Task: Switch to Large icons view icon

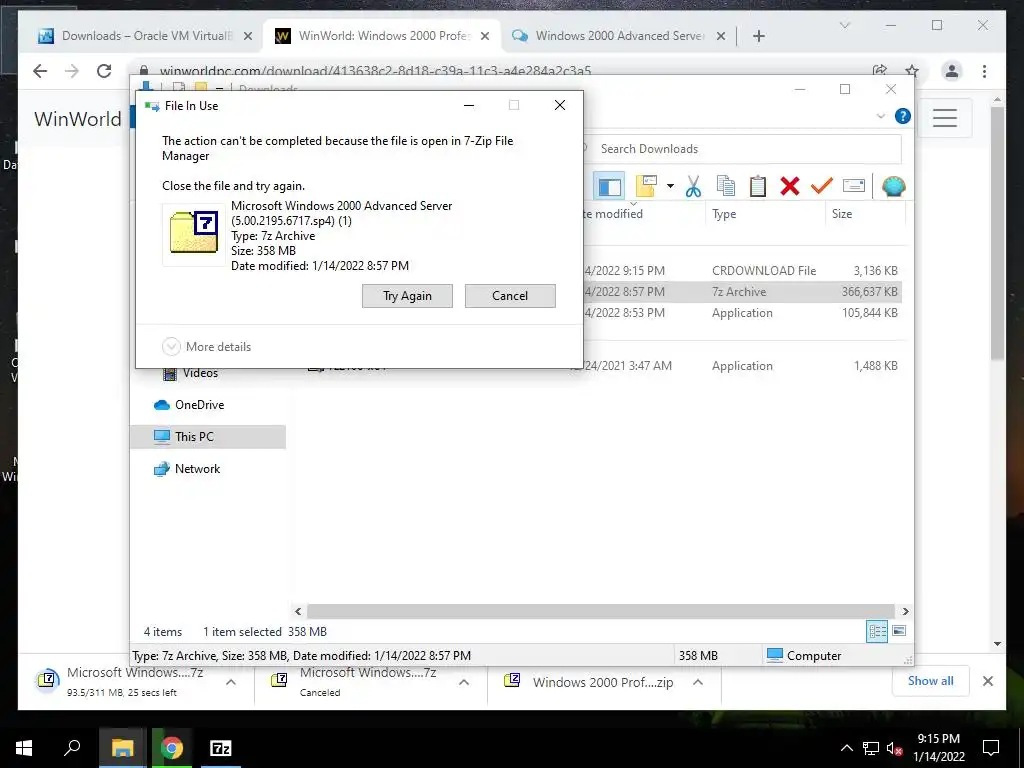Action: pos(899,631)
